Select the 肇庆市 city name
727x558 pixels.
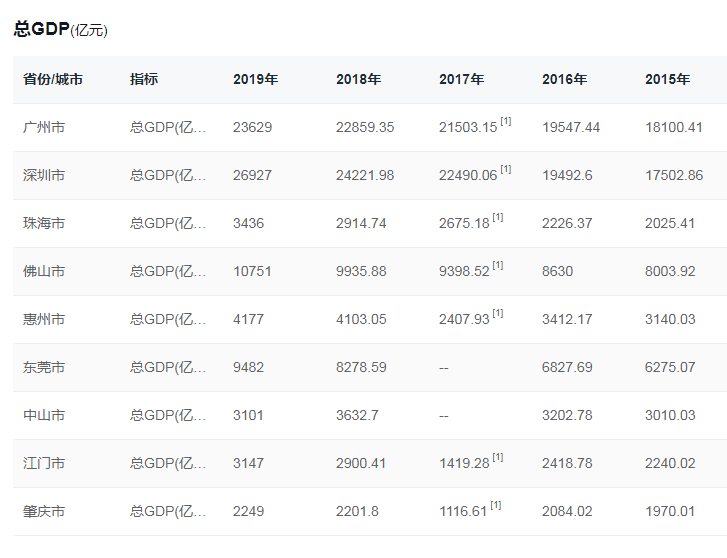pos(44,511)
